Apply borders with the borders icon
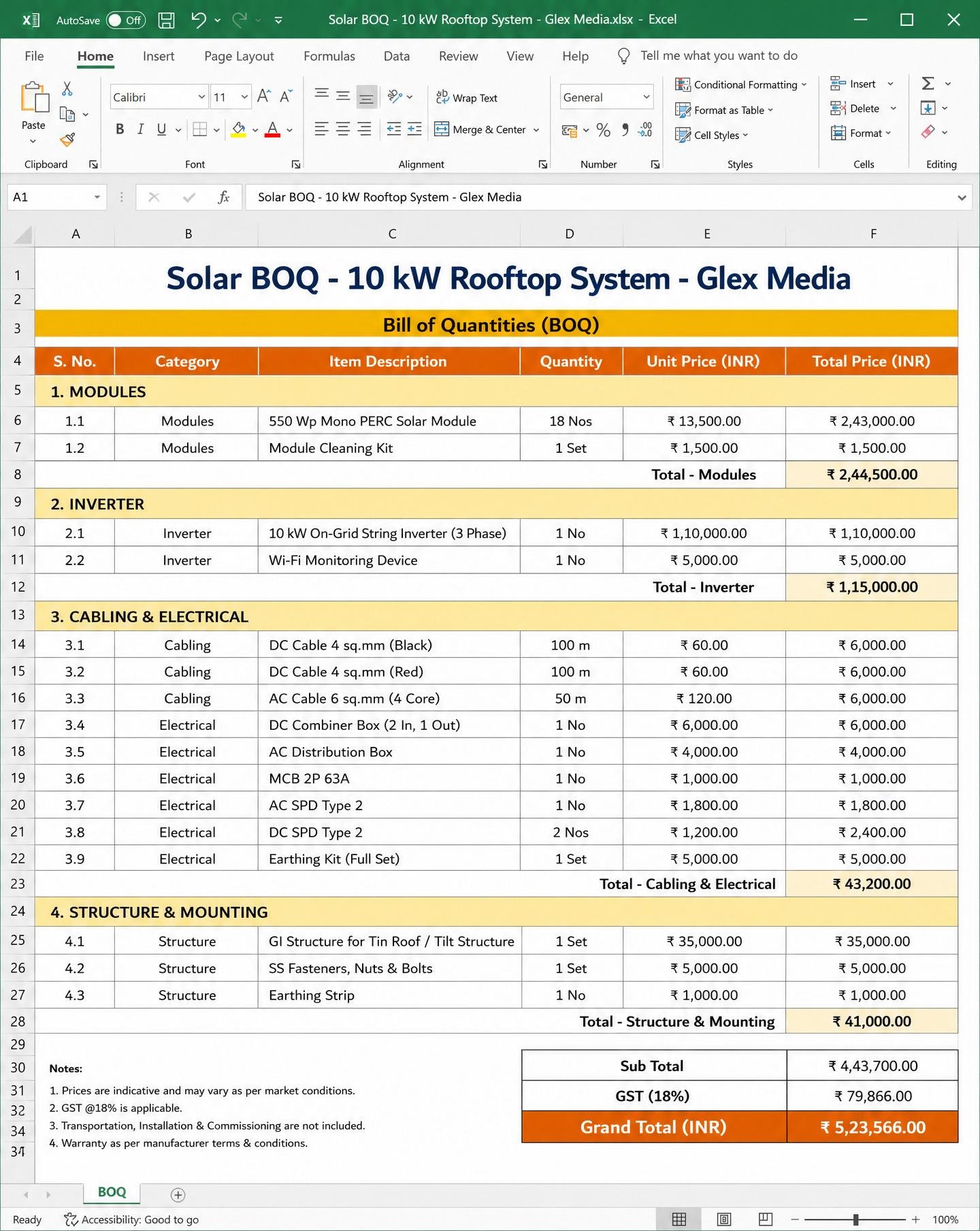 (199, 129)
